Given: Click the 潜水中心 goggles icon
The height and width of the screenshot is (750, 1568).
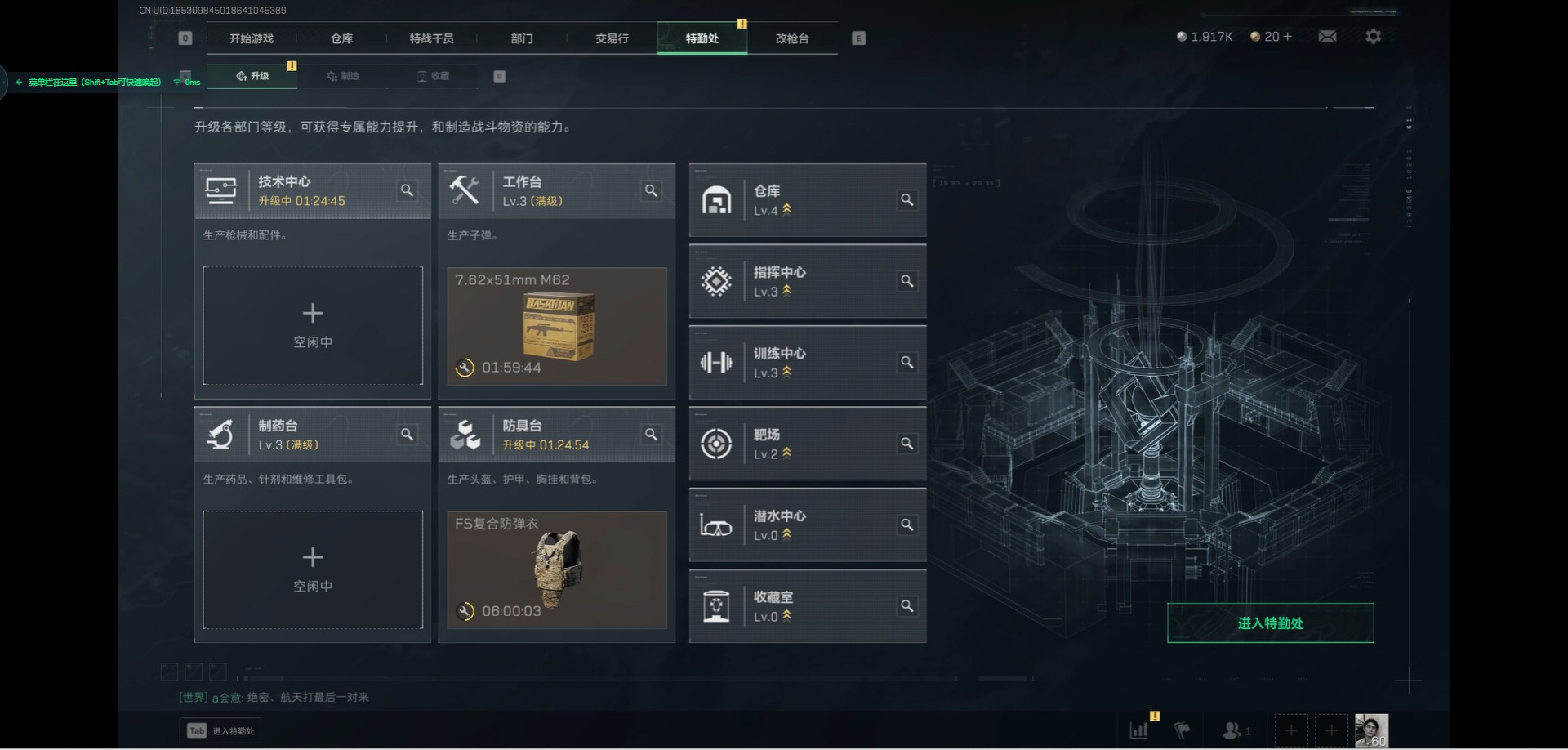Looking at the screenshot, I should coord(716,525).
